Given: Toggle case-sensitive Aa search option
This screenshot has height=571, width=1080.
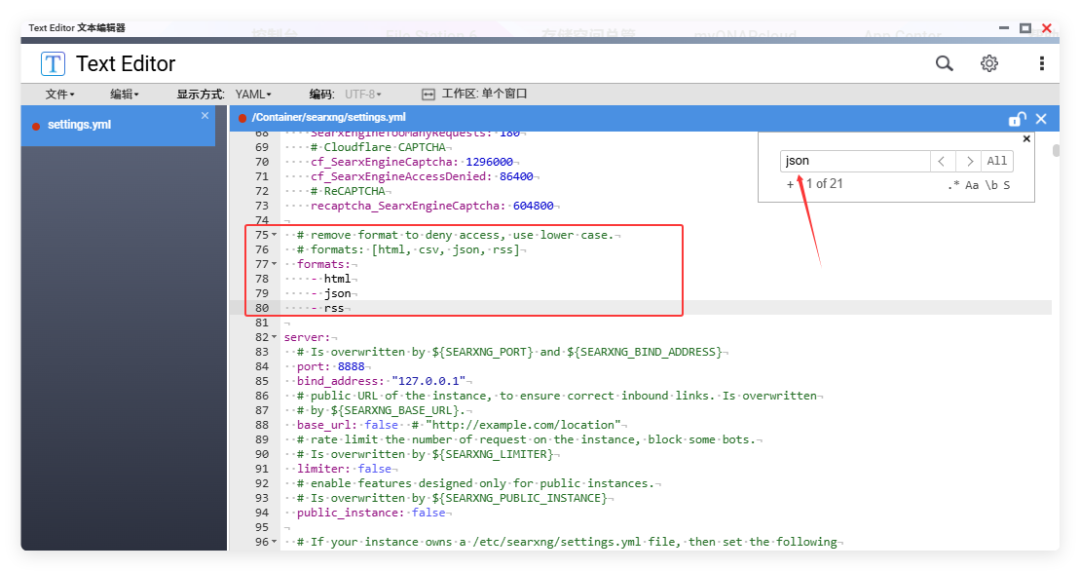Looking at the screenshot, I should (x=972, y=185).
